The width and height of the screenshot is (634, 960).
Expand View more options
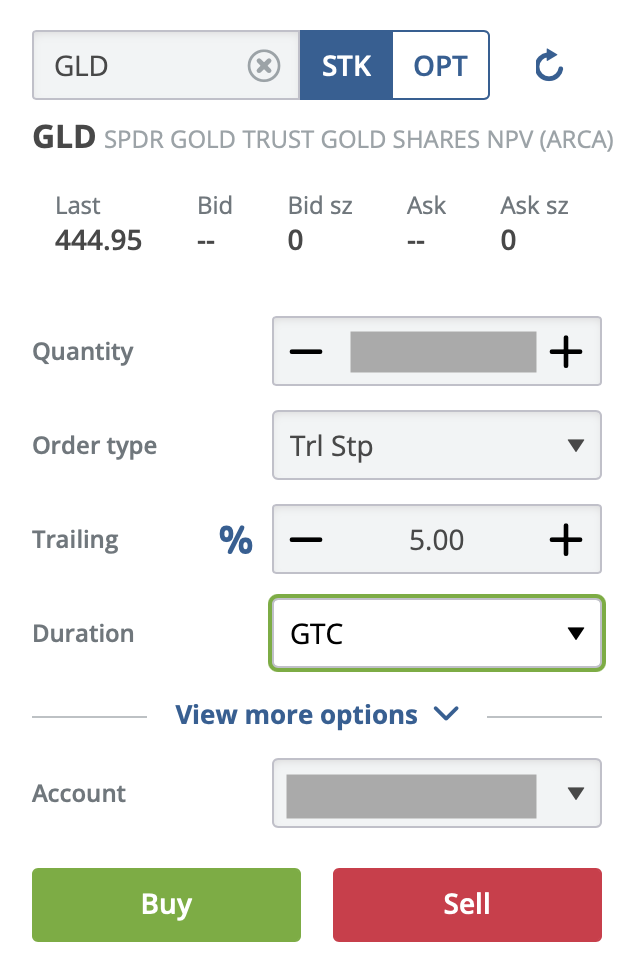pyautogui.click(x=296, y=715)
